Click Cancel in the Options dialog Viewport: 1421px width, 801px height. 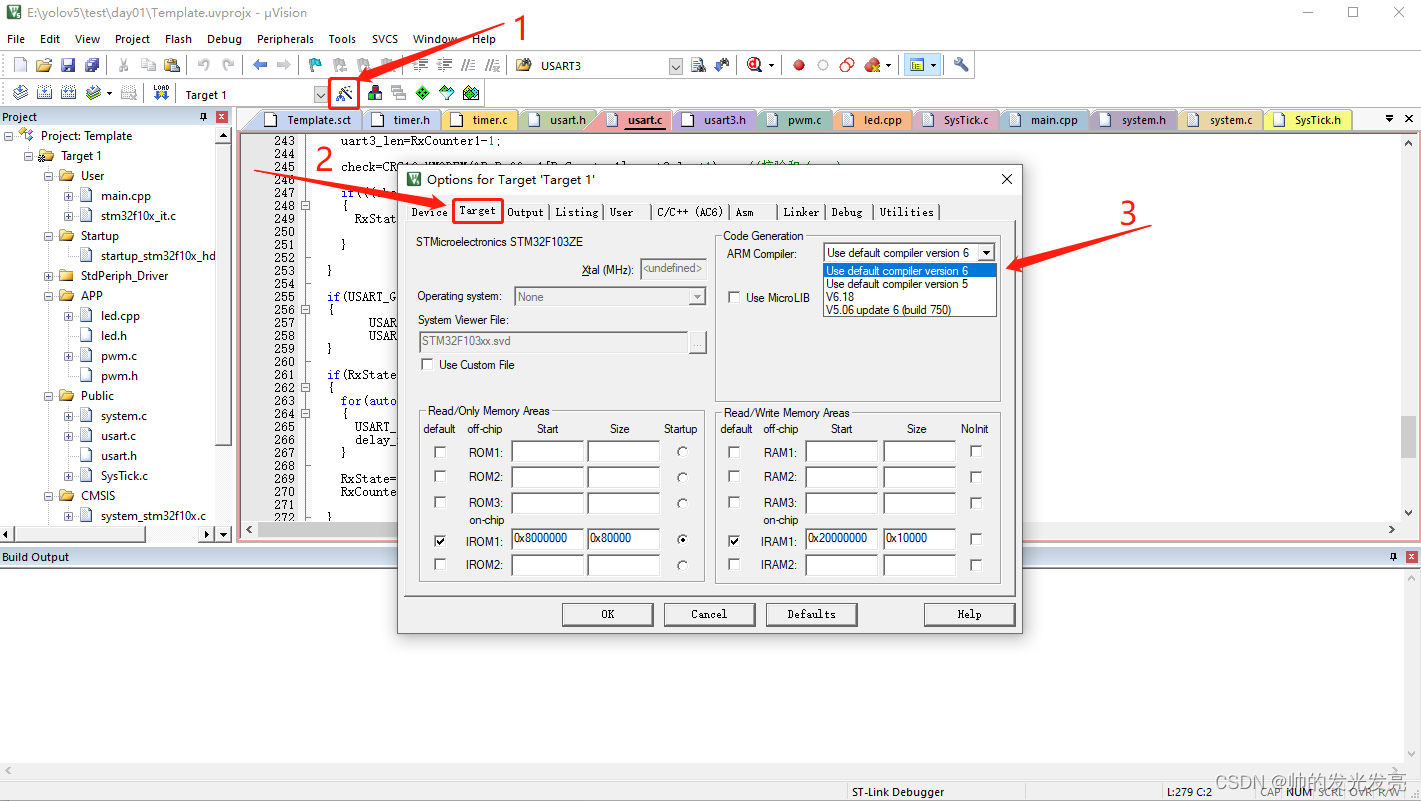709,614
